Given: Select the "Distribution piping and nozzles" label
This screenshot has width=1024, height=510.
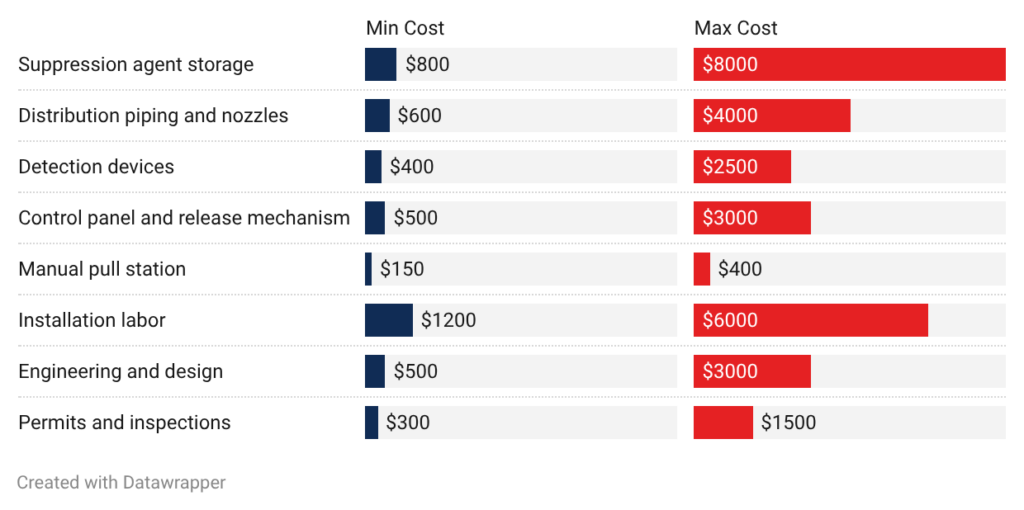Looking at the screenshot, I should (153, 115).
